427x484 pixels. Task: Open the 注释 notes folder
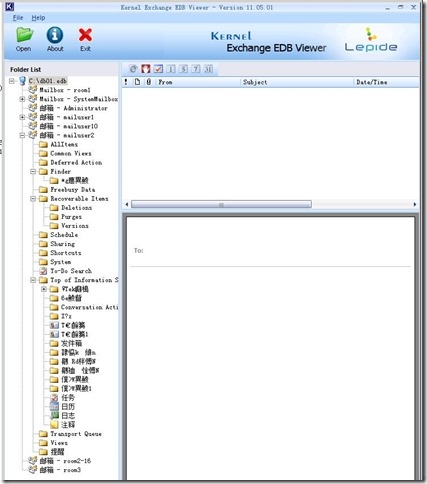pyautogui.click(x=68, y=424)
